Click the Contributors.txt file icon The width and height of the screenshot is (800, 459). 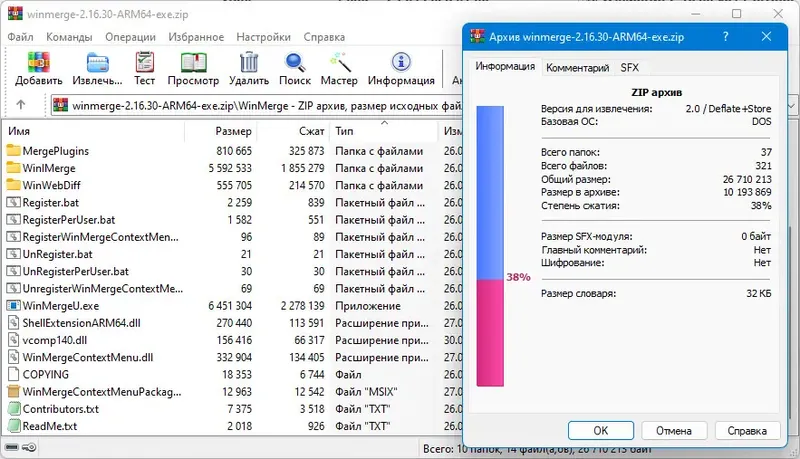13,409
